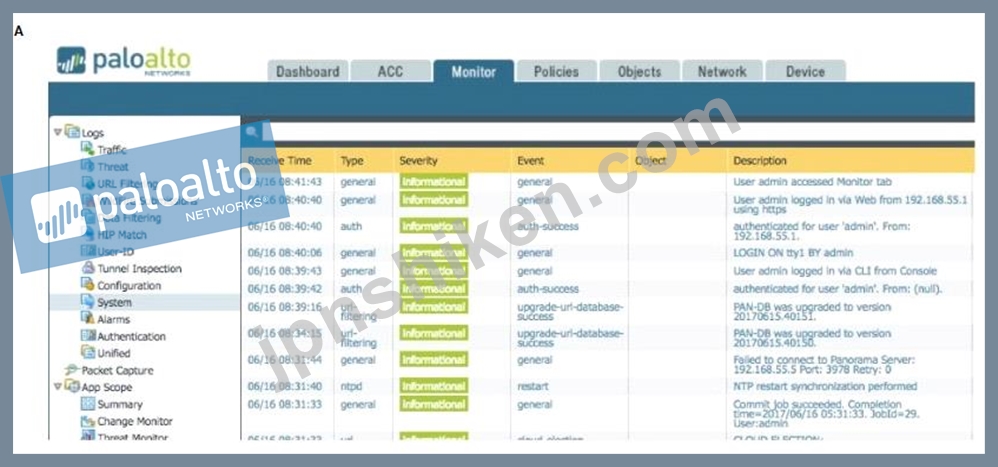Sort by Description column header
Image resolution: width=998 pixels, height=467 pixels.
[760, 161]
